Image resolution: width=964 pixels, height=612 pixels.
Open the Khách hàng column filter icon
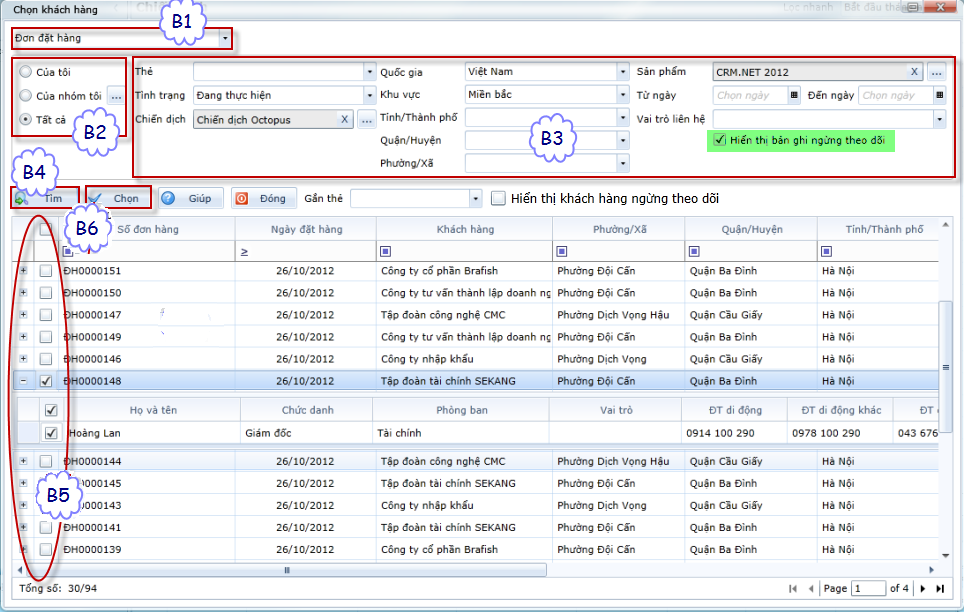point(385,252)
